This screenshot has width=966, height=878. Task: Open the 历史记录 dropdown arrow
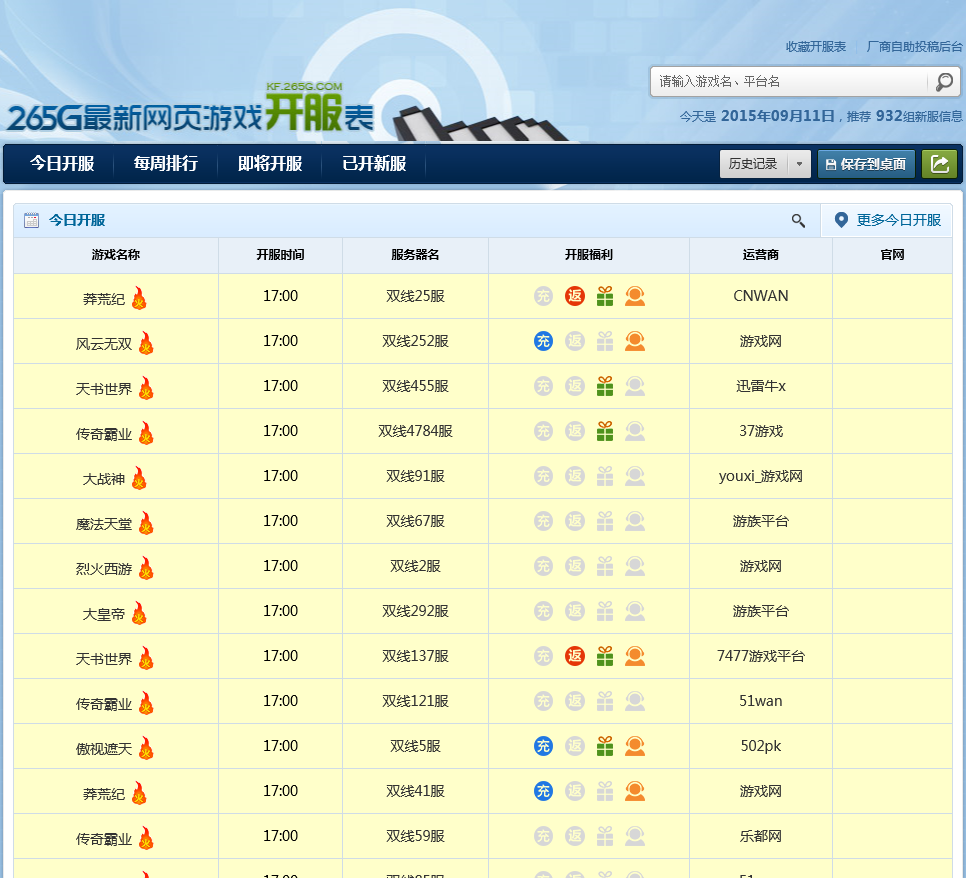[x=799, y=164]
